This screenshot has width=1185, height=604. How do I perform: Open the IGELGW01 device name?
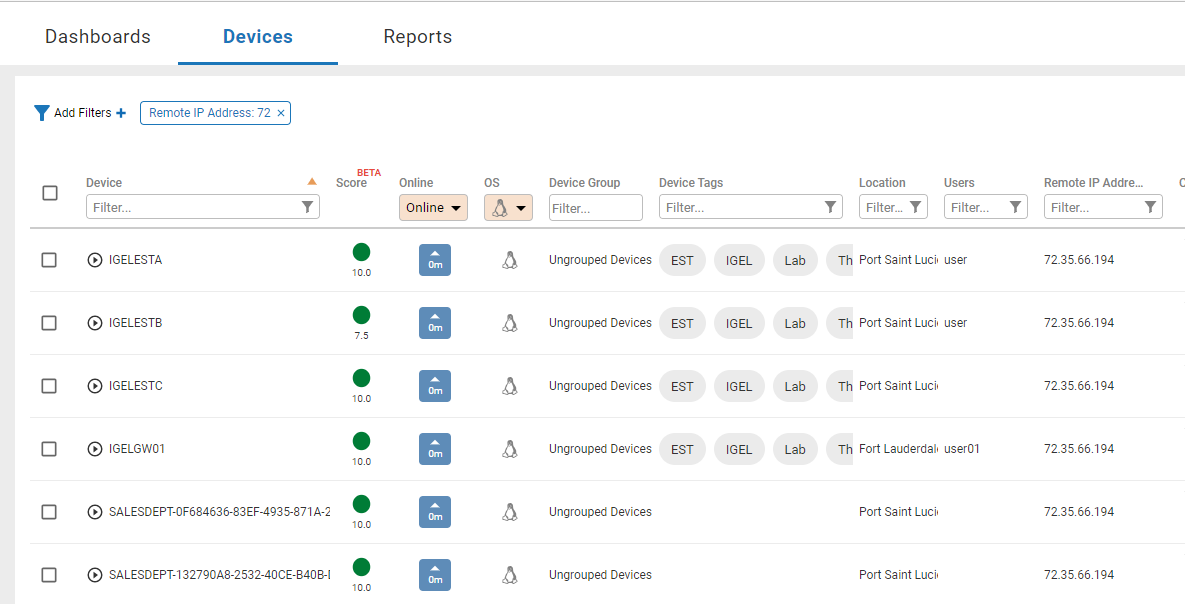pos(137,449)
